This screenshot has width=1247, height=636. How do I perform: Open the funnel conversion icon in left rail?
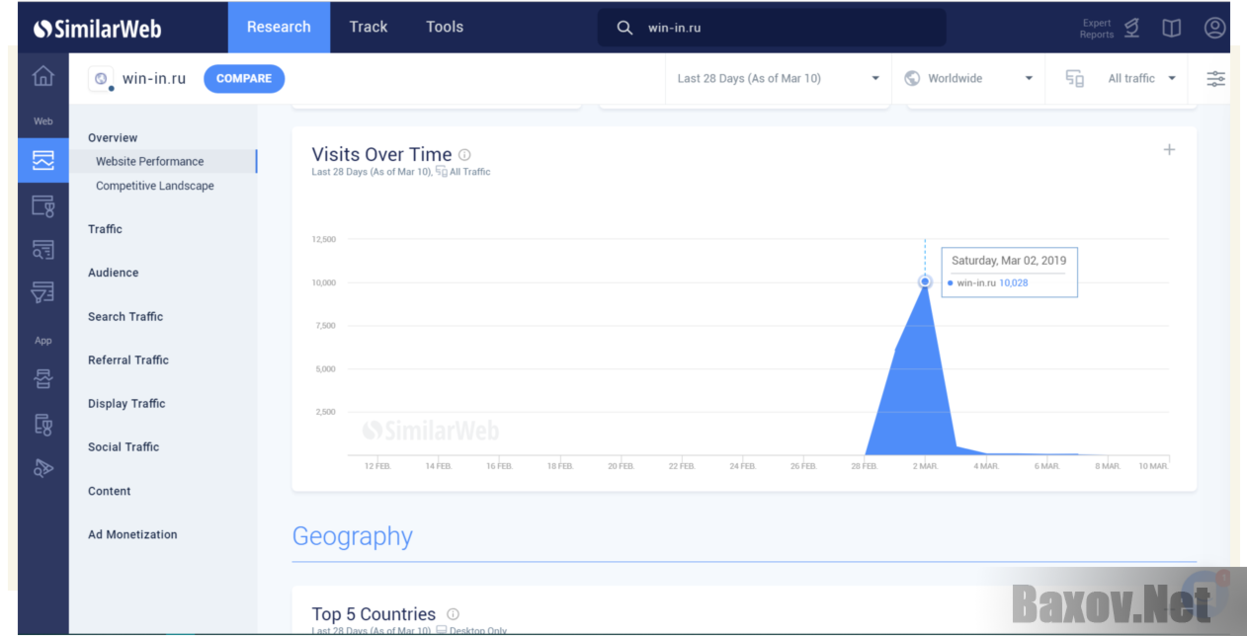(43, 293)
